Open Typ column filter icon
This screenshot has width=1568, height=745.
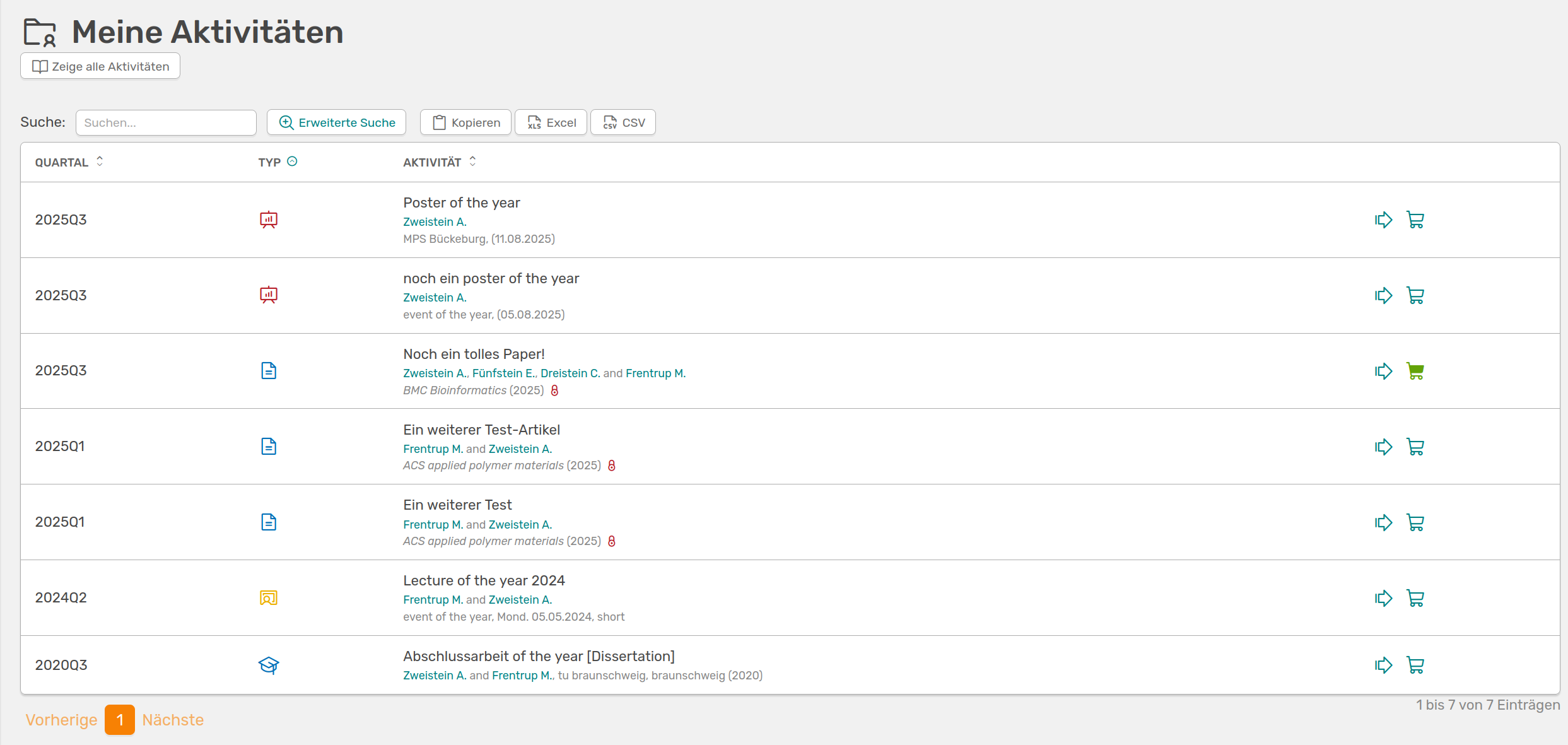point(292,161)
